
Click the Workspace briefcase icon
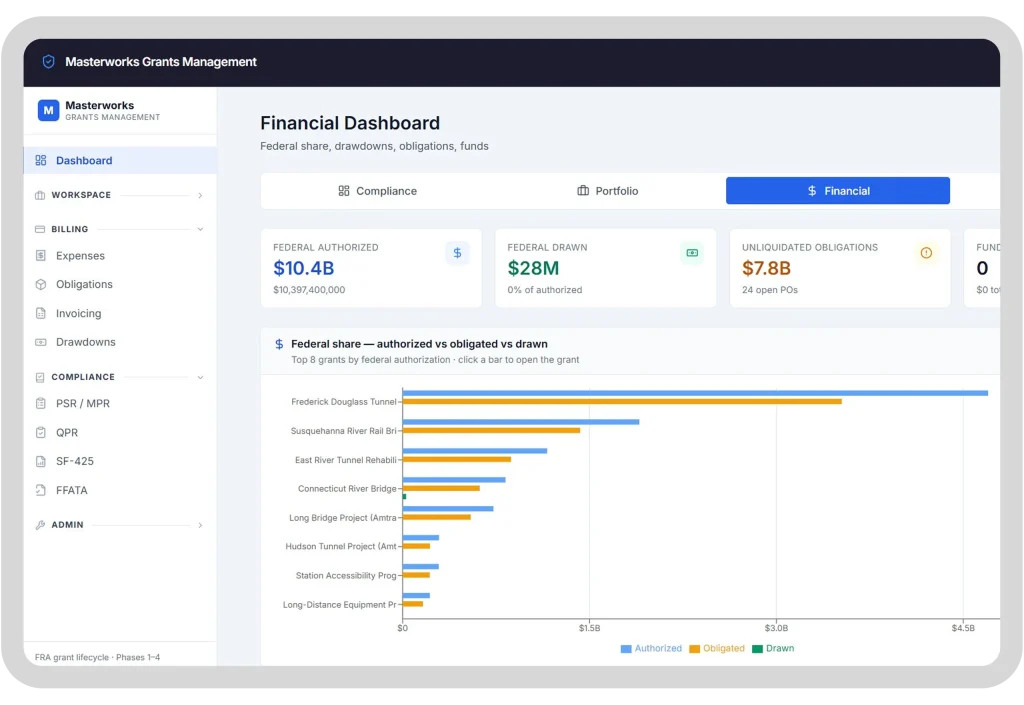coord(40,195)
